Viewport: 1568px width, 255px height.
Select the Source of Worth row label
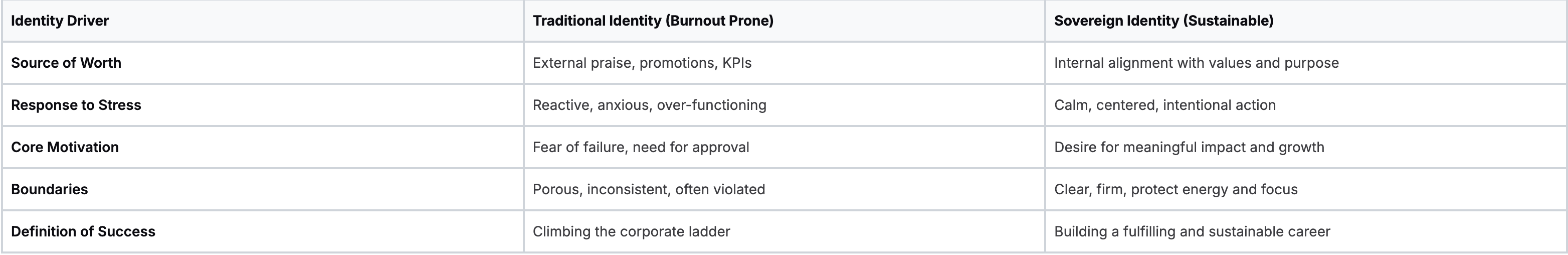pos(66,63)
